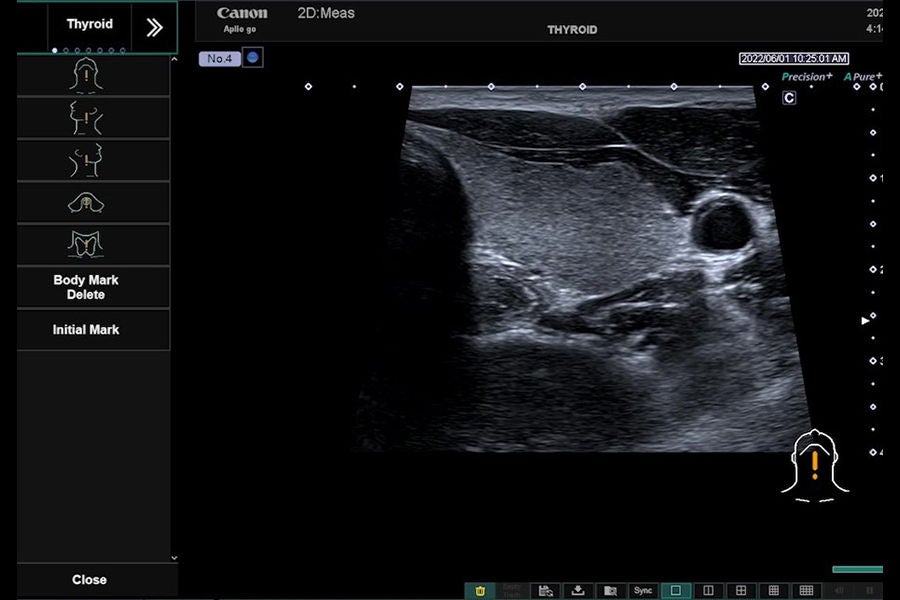Click the focus position arrow on depth scale
The image size is (900, 600).
click(x=865, y=320)
